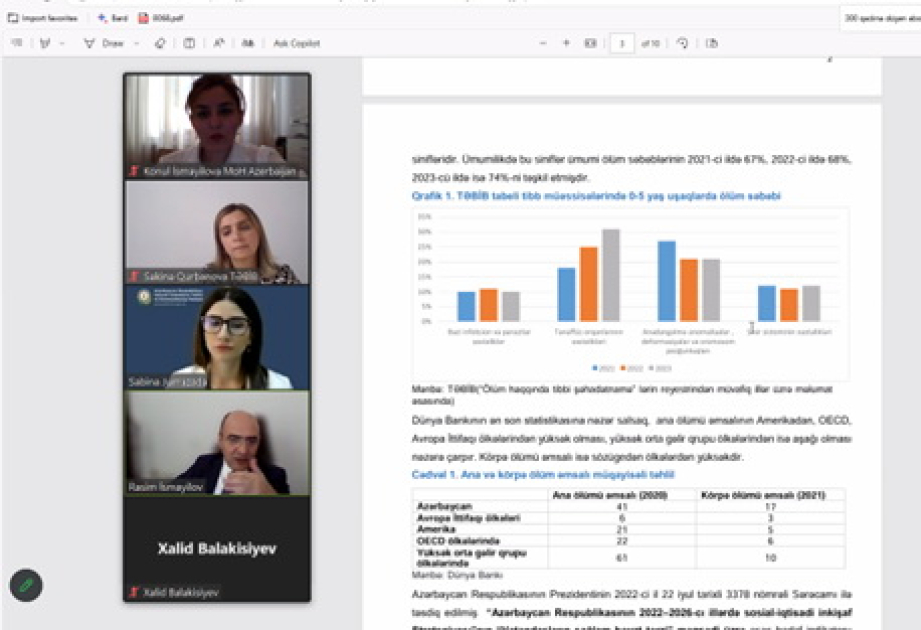Open the page layout view icon
This screenshot has height=630, width=921.
point(189,43)
